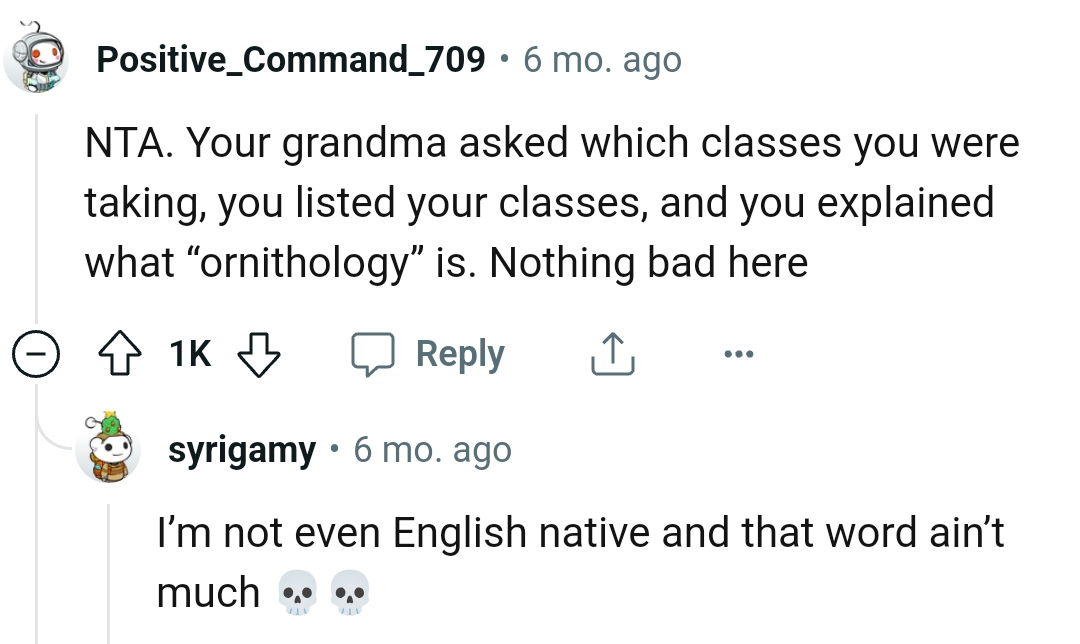Viewport: 1080px width, 644px height.
Task: Upvote Positive_Command_709's comment
Action: click(x=121, y=353)
